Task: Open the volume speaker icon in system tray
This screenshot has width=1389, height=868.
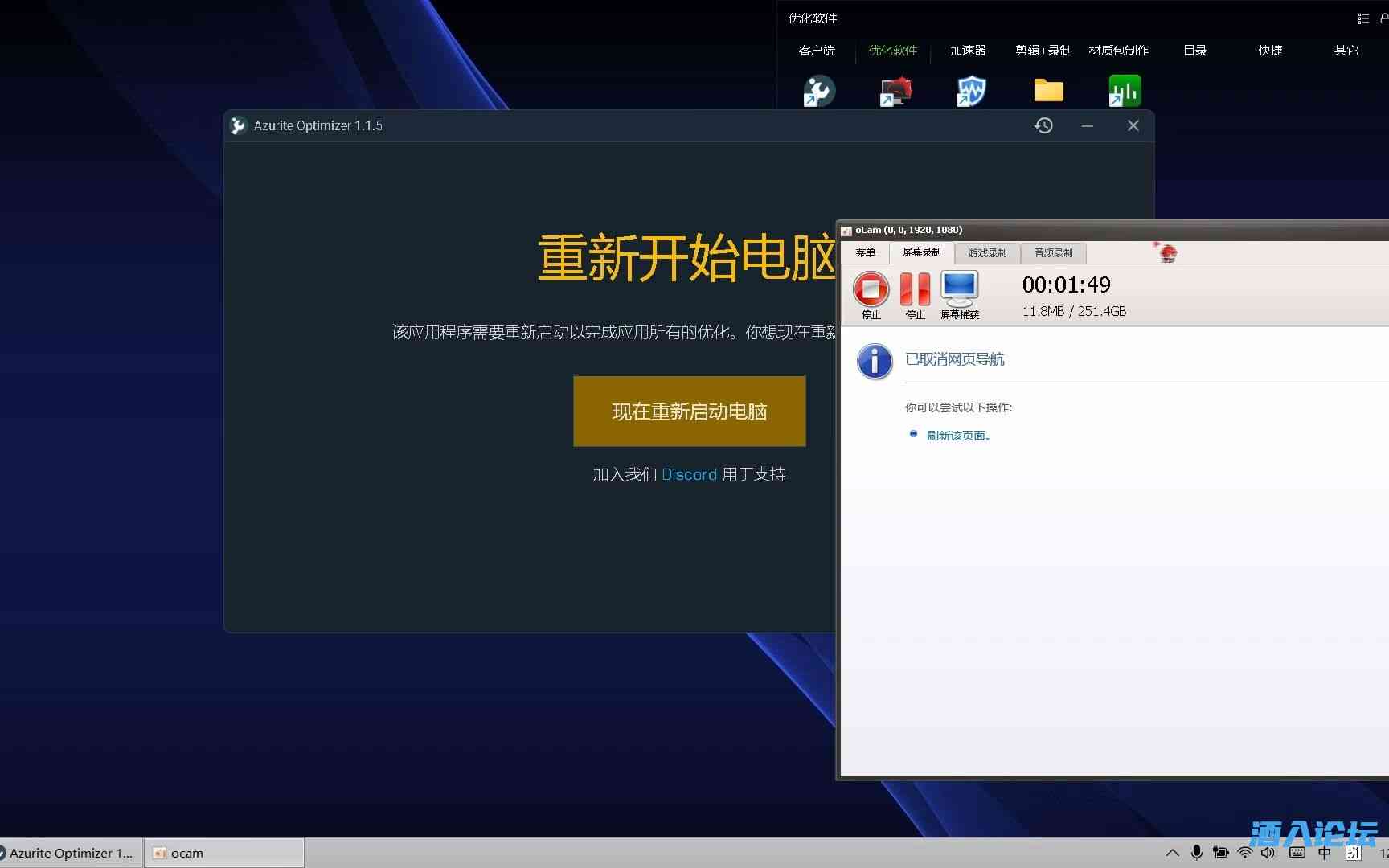Action: (x=1268, y=853)
